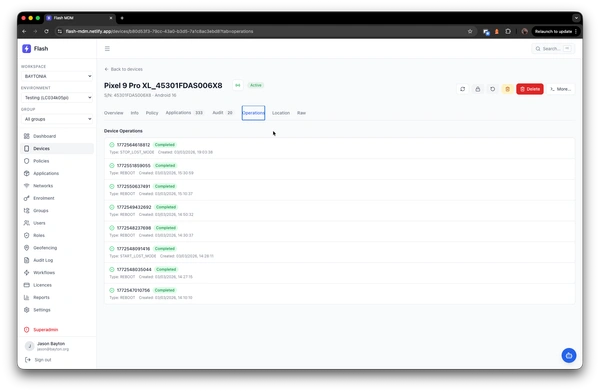This screenshot has height=392, width=600.
Task: Open the browser Extensions puzzle icon
Action: (508, 31)
